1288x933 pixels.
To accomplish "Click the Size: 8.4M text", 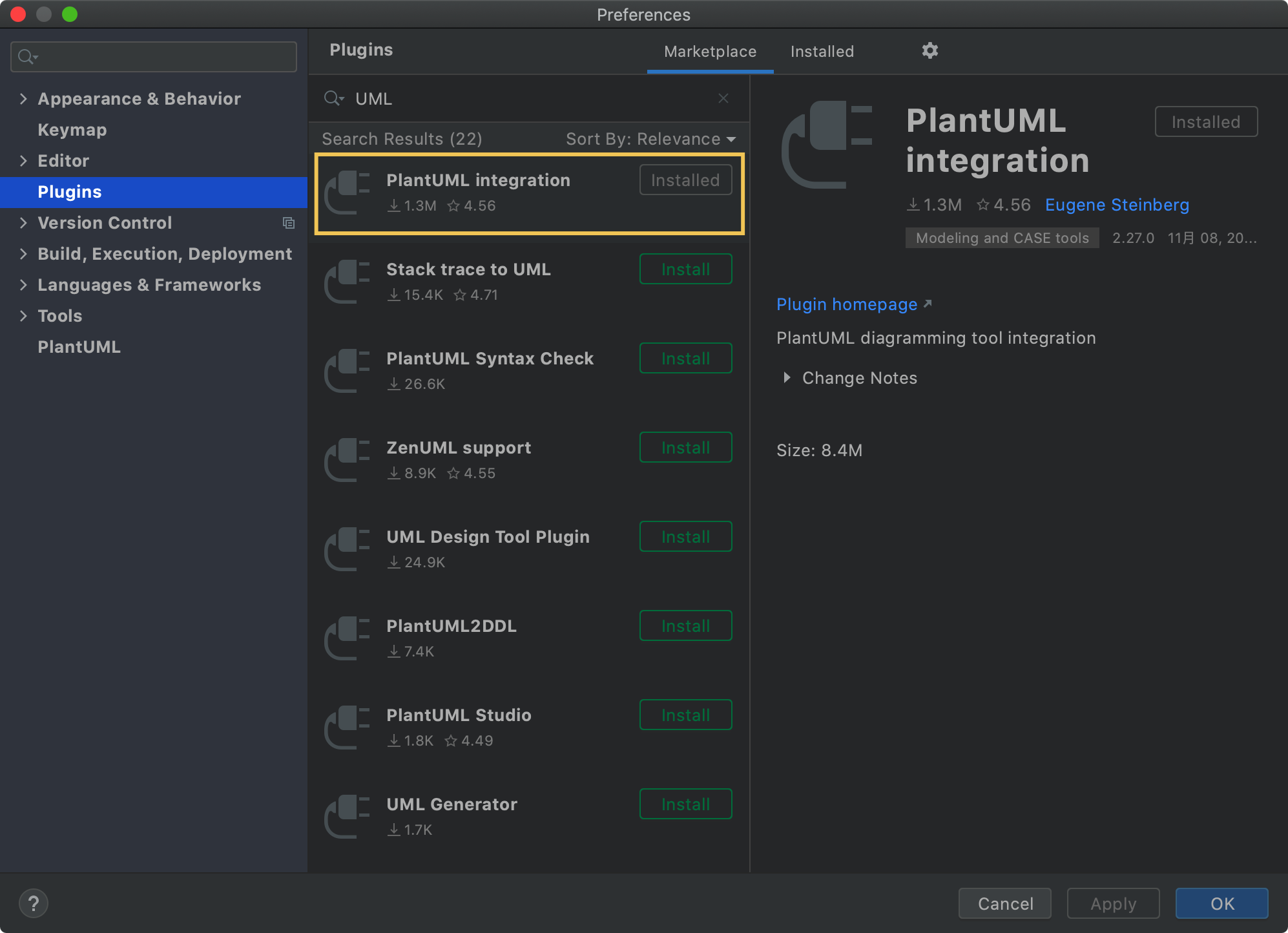I will (819, 450).
